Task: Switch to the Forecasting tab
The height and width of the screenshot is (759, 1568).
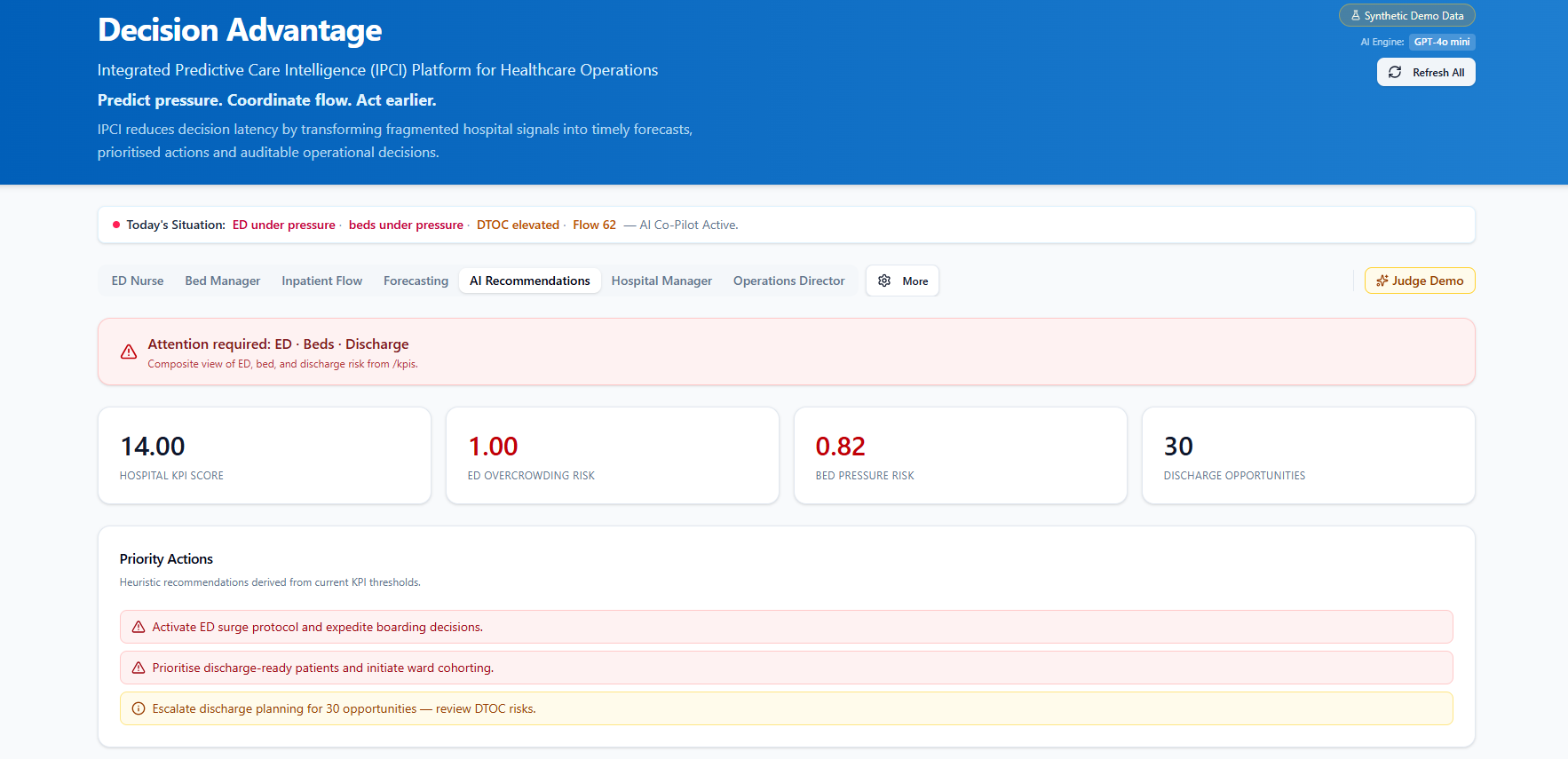Action: pos(416,281)
